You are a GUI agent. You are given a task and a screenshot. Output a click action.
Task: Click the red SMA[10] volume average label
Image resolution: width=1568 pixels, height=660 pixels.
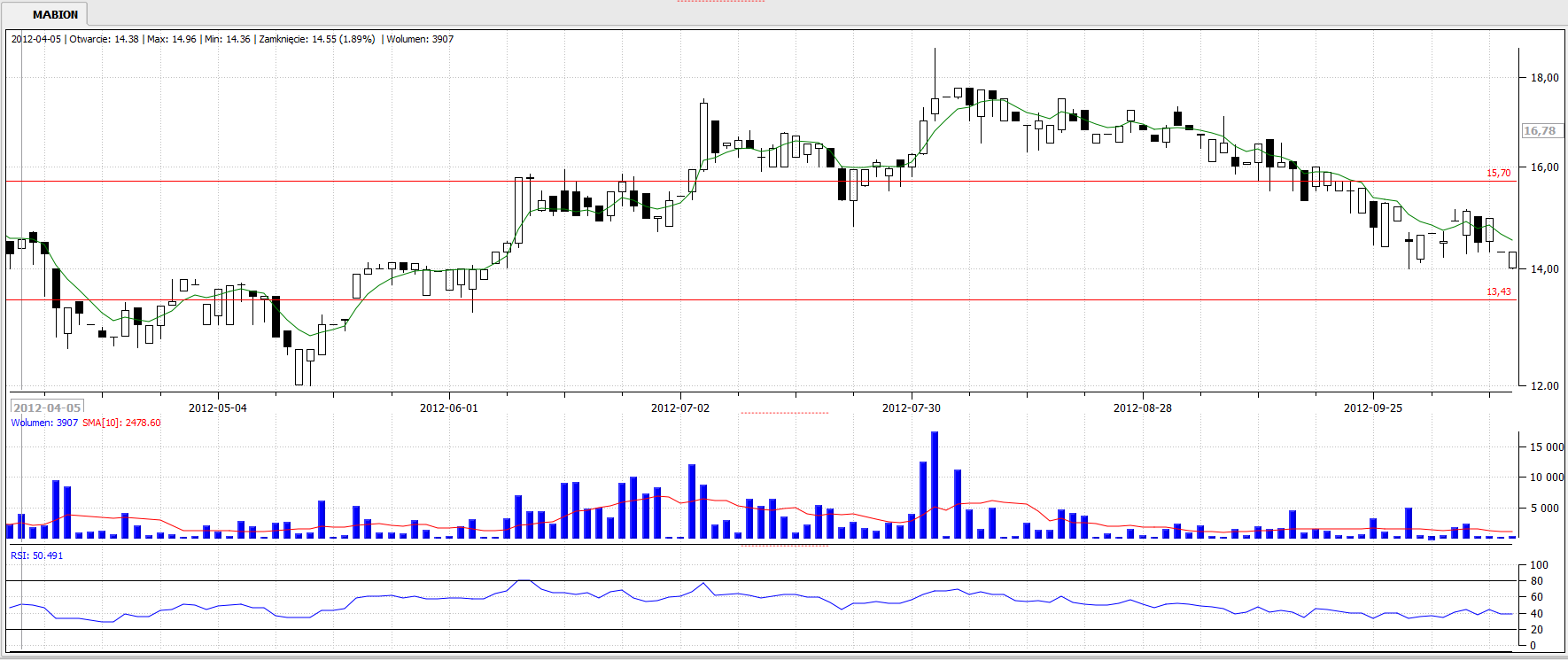[x=121, y=423]
